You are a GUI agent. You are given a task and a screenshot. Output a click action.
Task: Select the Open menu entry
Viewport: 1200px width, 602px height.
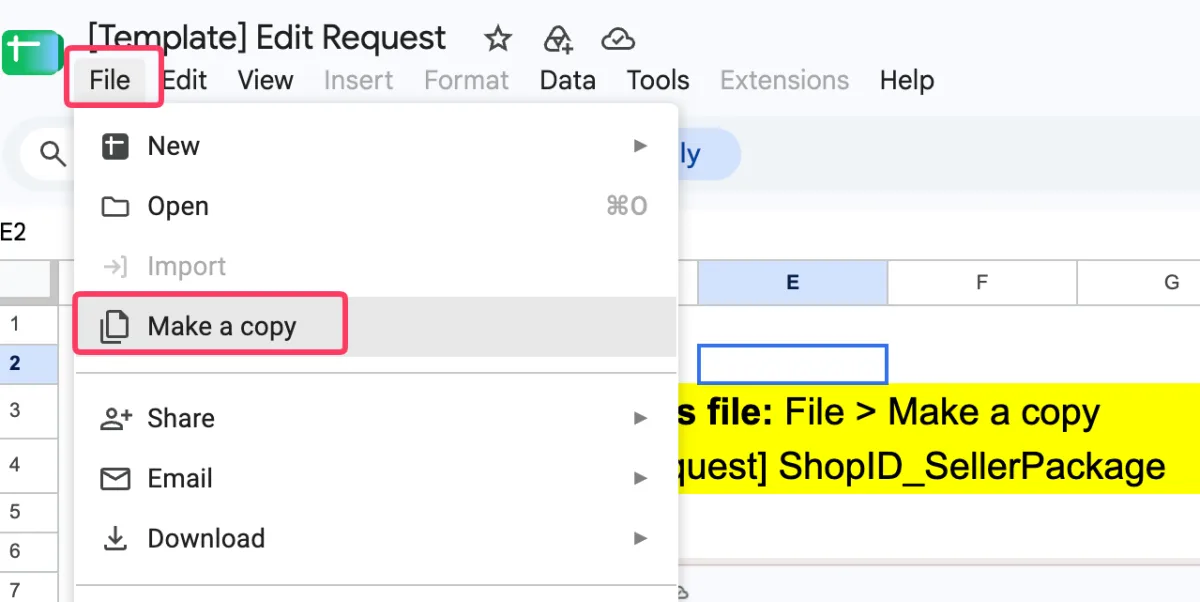pyautogui.click(x=376, y=207)
